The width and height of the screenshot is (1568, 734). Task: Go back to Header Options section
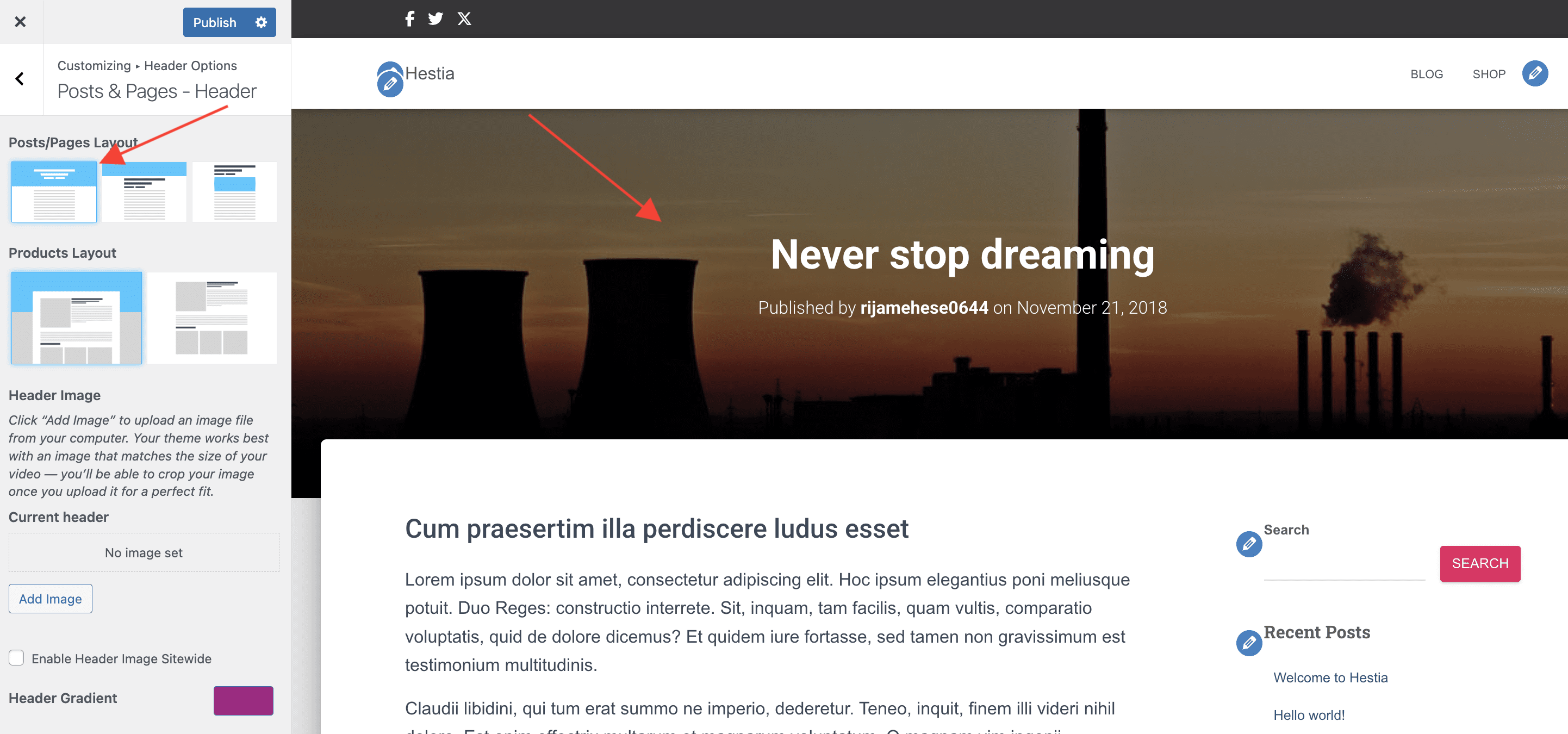20,78
